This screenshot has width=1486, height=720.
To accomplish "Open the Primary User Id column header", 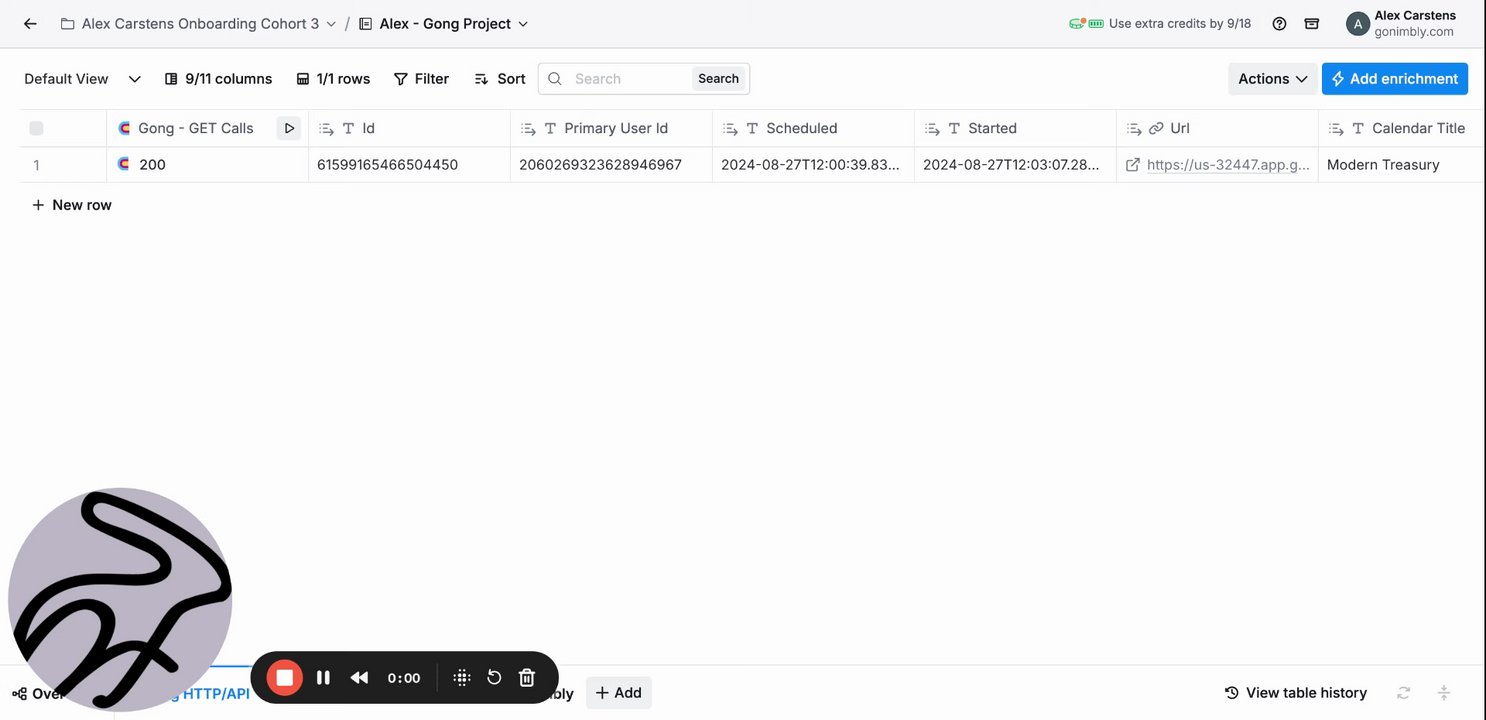I will (x=611, y=128).
